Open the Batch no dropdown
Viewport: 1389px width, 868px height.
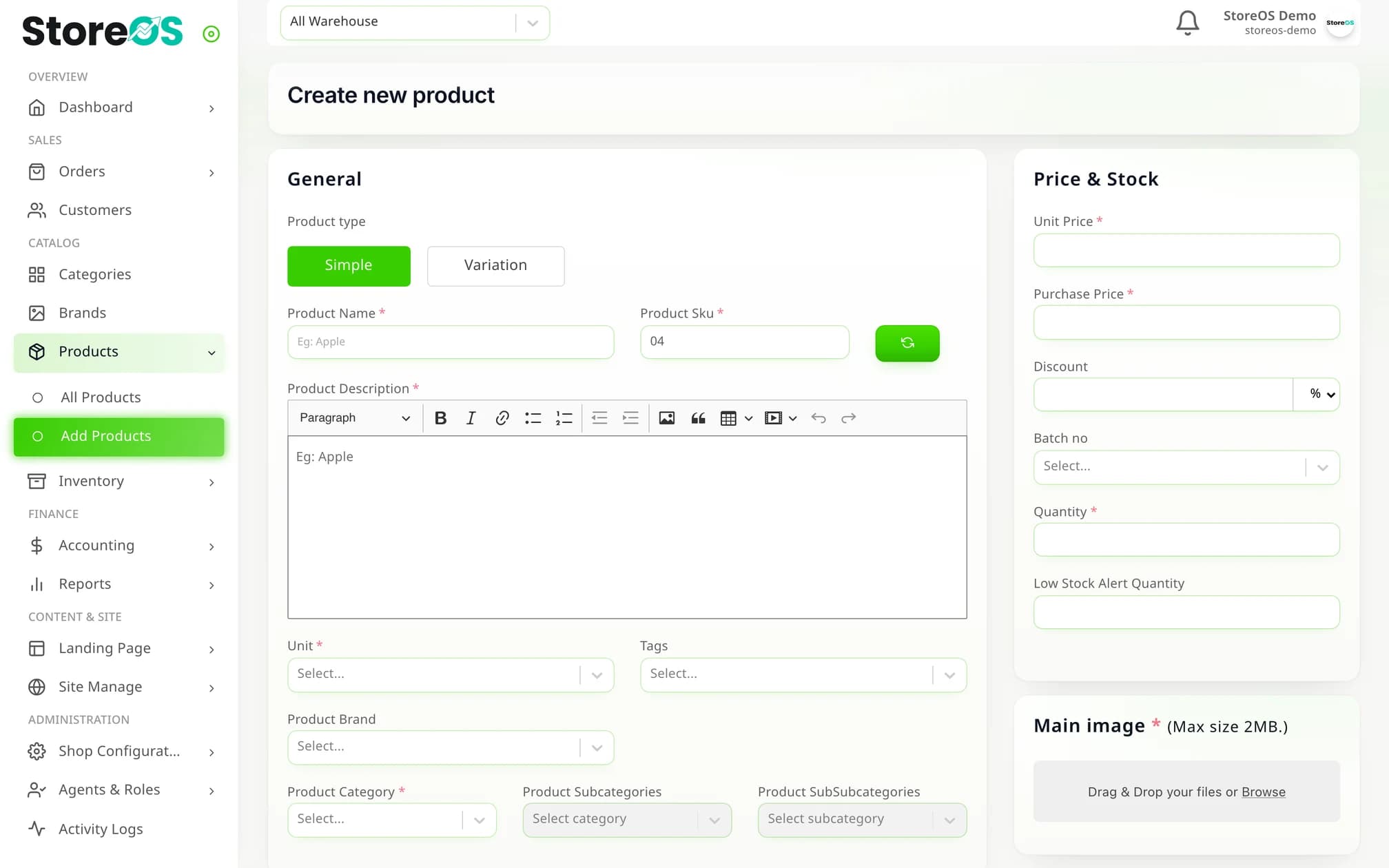pos(1186,467)
